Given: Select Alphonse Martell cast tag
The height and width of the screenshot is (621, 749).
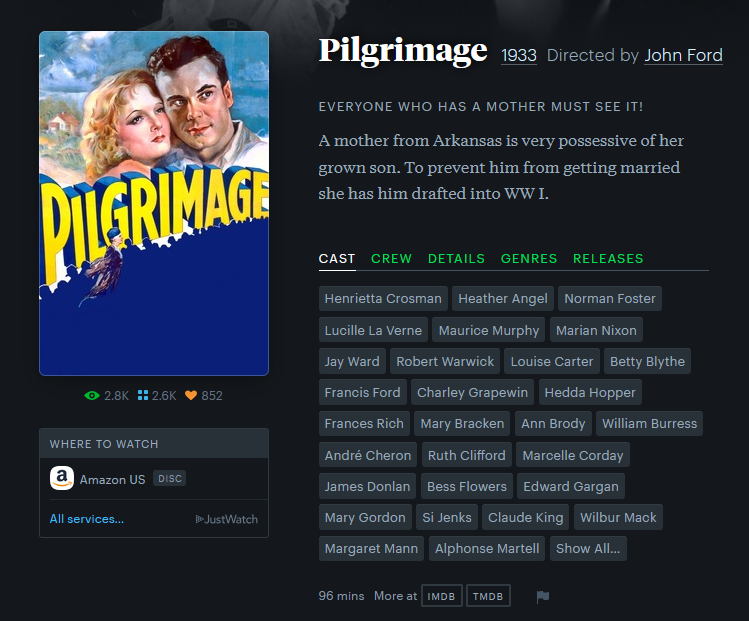Looking at the screenshot, I should click(487, 548).
